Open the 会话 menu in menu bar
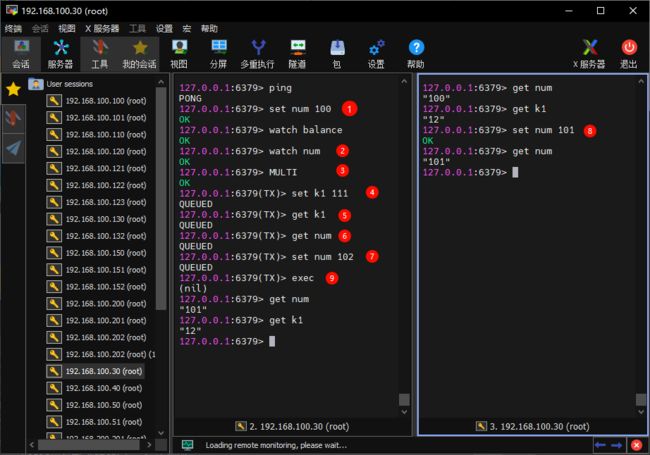This screenshot has height=455, width=650. click(x=40, y=29)
